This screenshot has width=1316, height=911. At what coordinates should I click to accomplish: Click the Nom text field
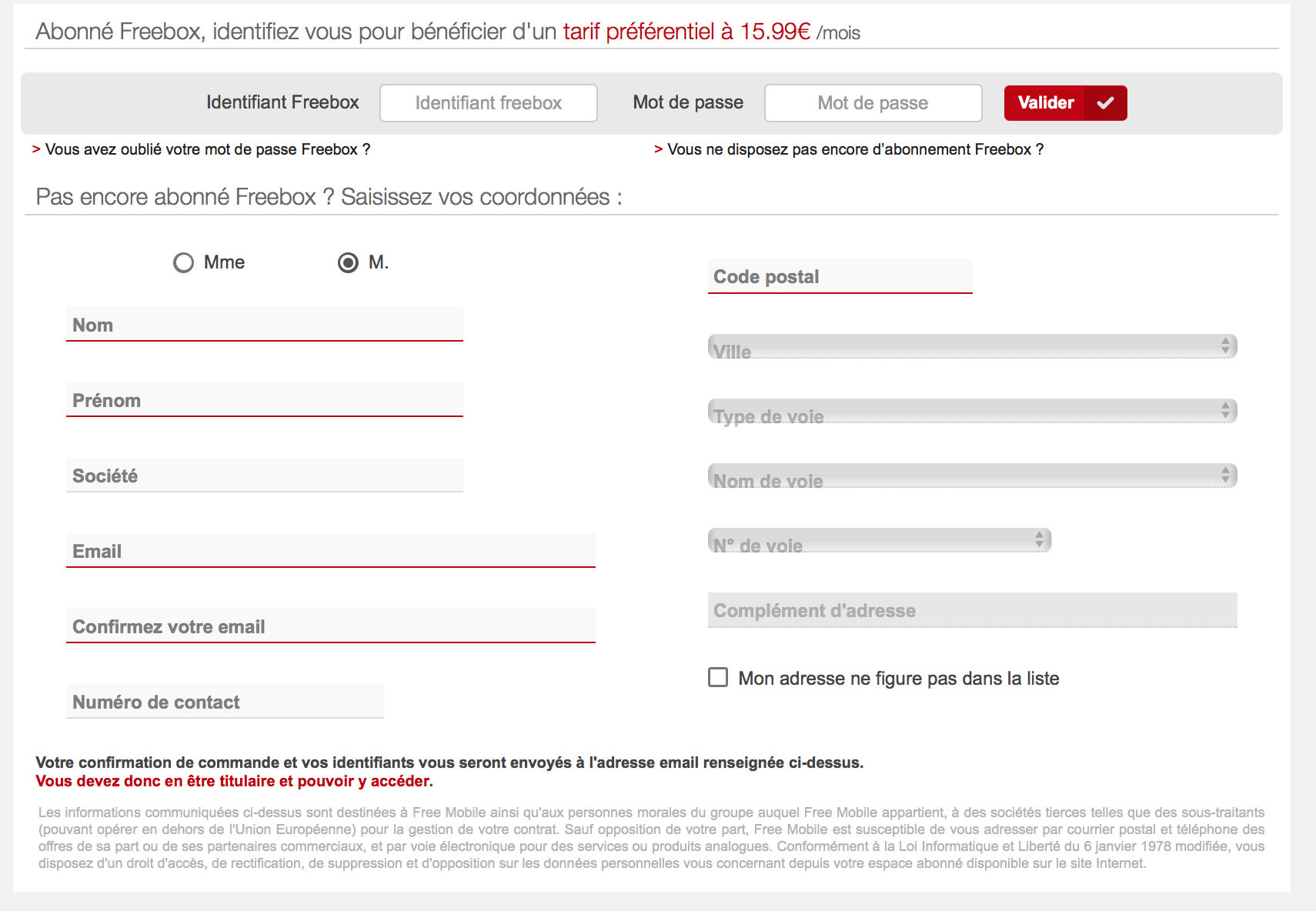[264, 325]
